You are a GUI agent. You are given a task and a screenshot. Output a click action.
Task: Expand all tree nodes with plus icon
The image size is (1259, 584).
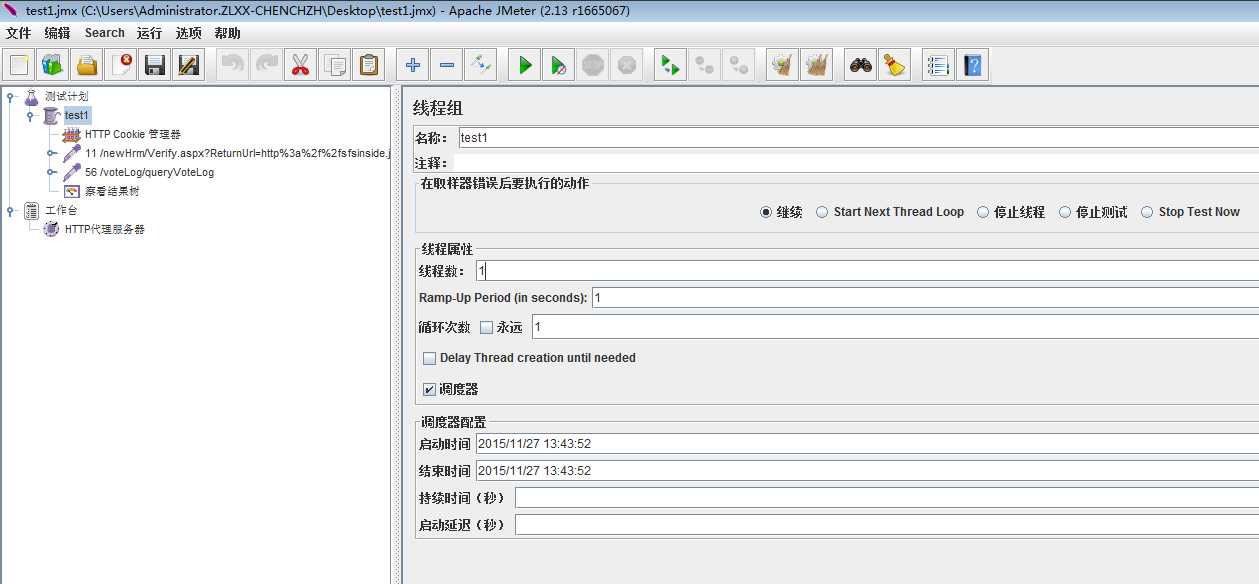pyautogui.click(x=413, y=66)
